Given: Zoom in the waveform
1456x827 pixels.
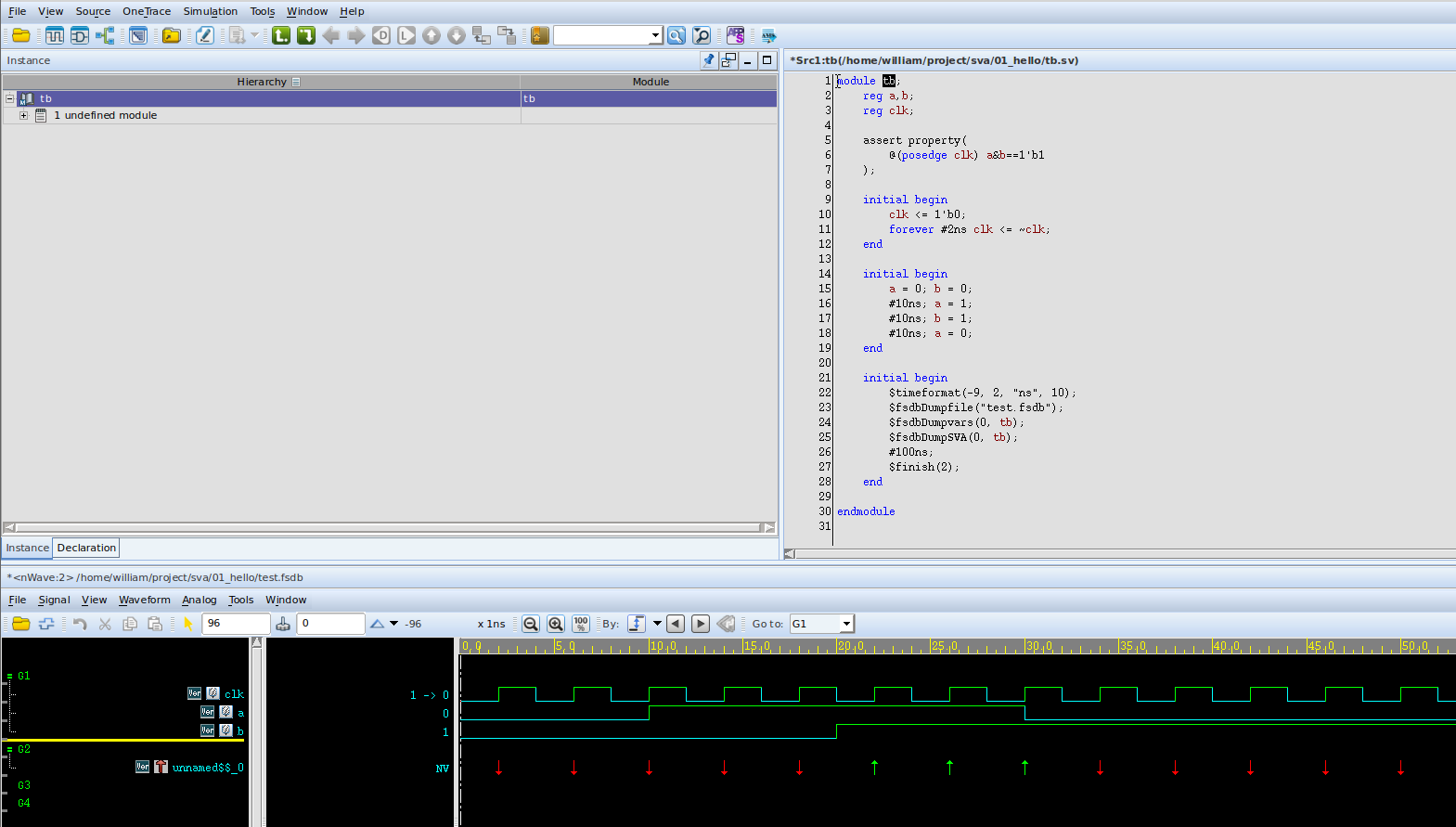Looking at the screenshot, I should pyautogui.click(x=556, y=624).
